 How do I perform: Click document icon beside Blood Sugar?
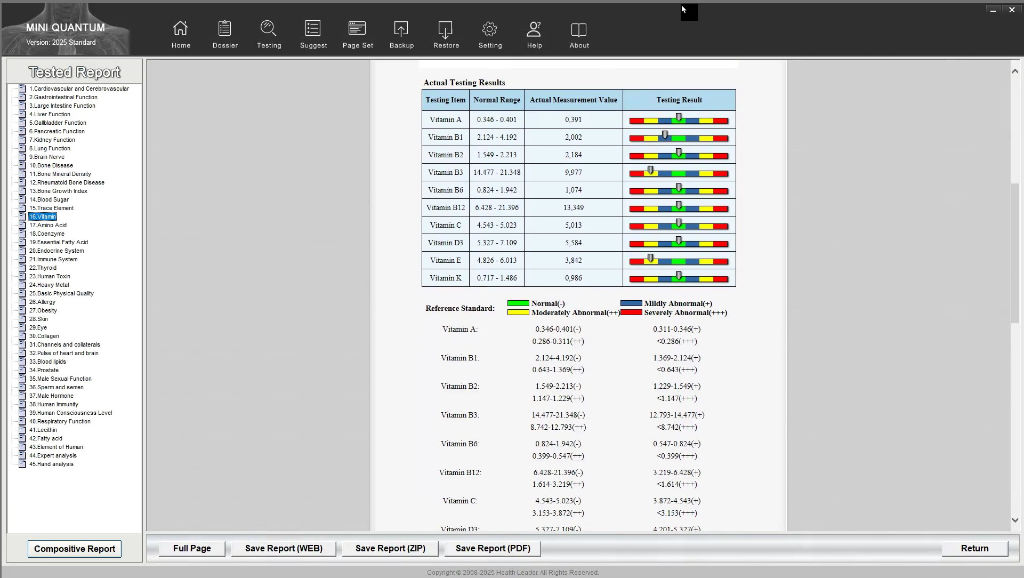coord(22,199)
